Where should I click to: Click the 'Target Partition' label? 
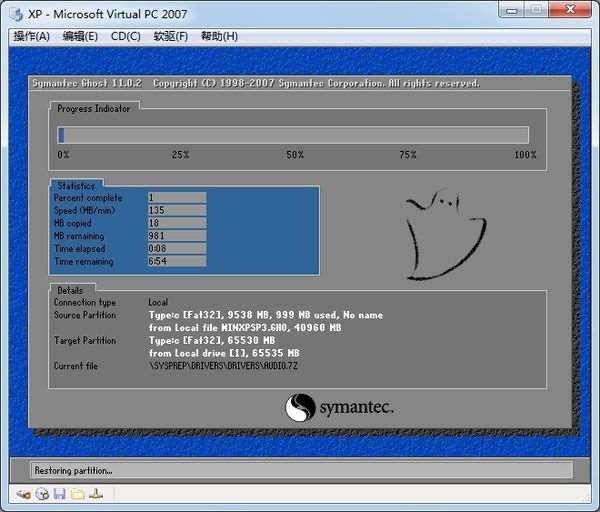85,340
